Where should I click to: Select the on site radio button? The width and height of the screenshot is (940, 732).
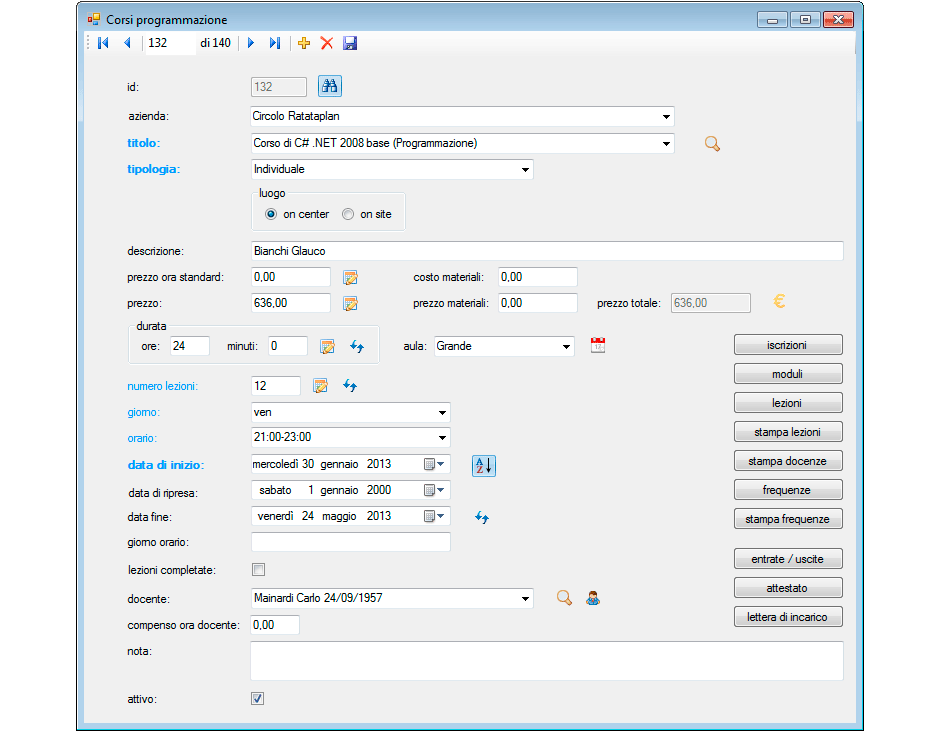pyautogui.click(x=348, y=214)
